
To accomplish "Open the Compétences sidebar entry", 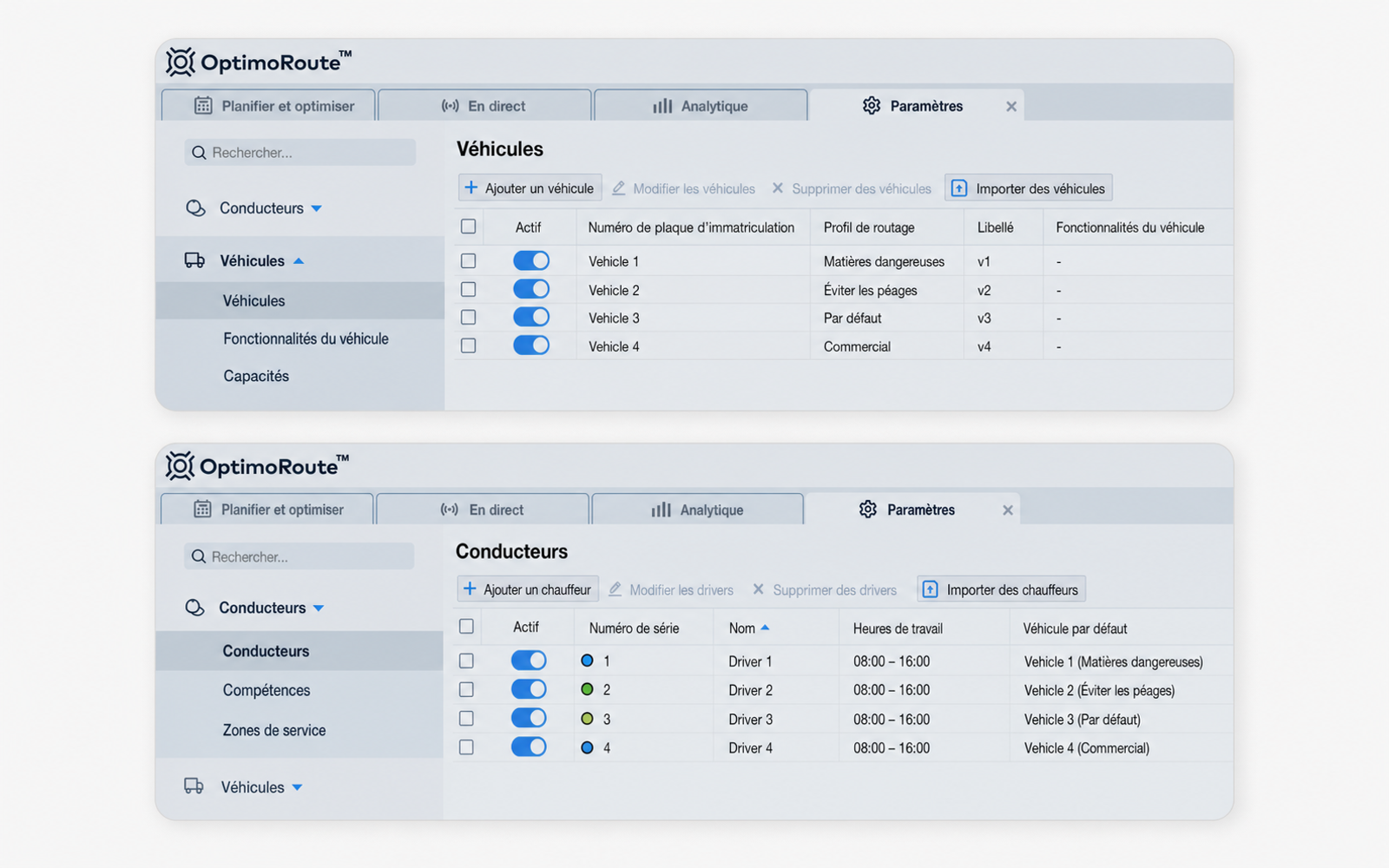I will pos(267,690).
